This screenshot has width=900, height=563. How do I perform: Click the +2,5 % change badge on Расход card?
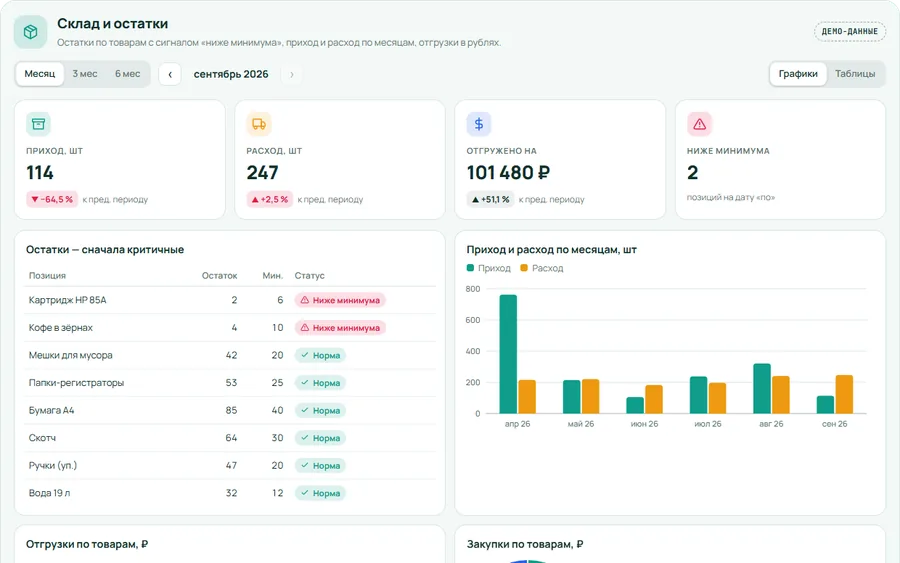270,199
